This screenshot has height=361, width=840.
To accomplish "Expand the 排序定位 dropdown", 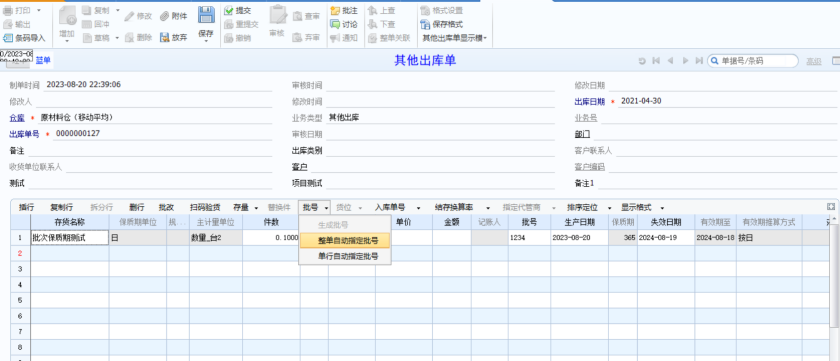I will [610, 208].
